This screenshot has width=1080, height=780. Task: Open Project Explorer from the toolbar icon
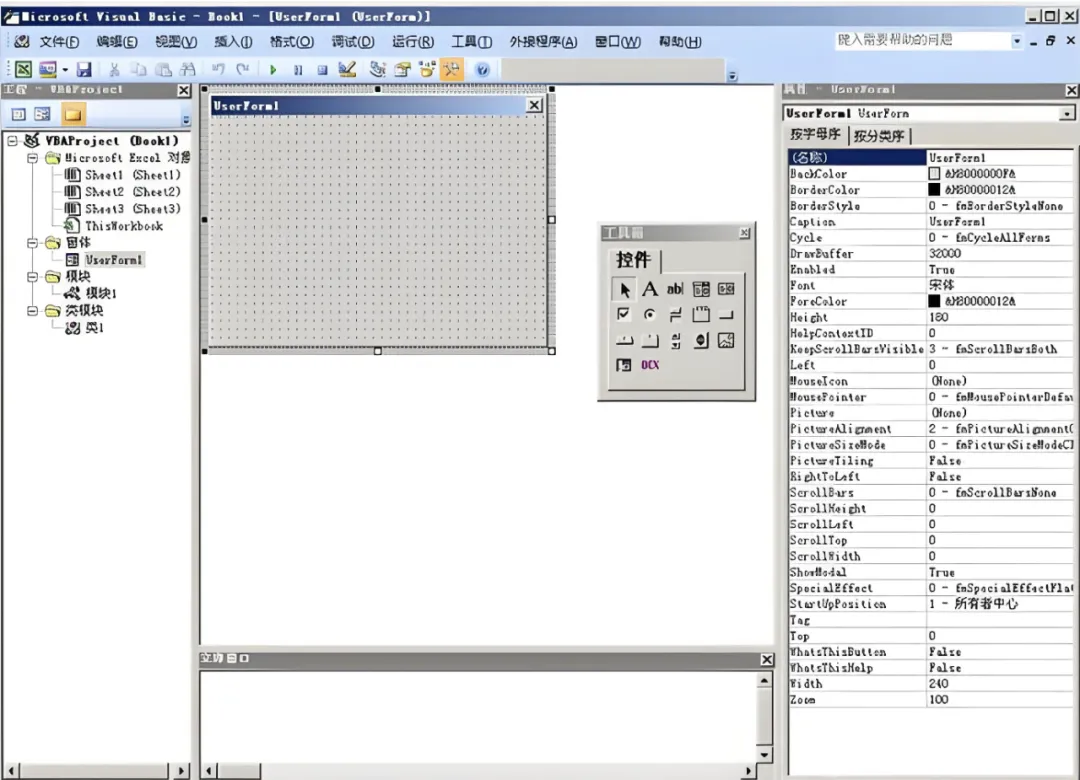point(377,70)
